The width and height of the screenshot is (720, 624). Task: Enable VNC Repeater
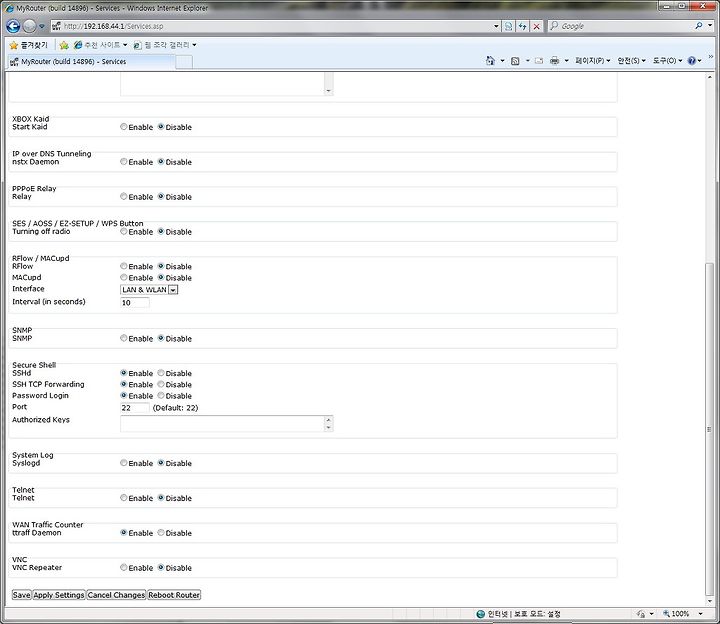(x=124, y=568)
